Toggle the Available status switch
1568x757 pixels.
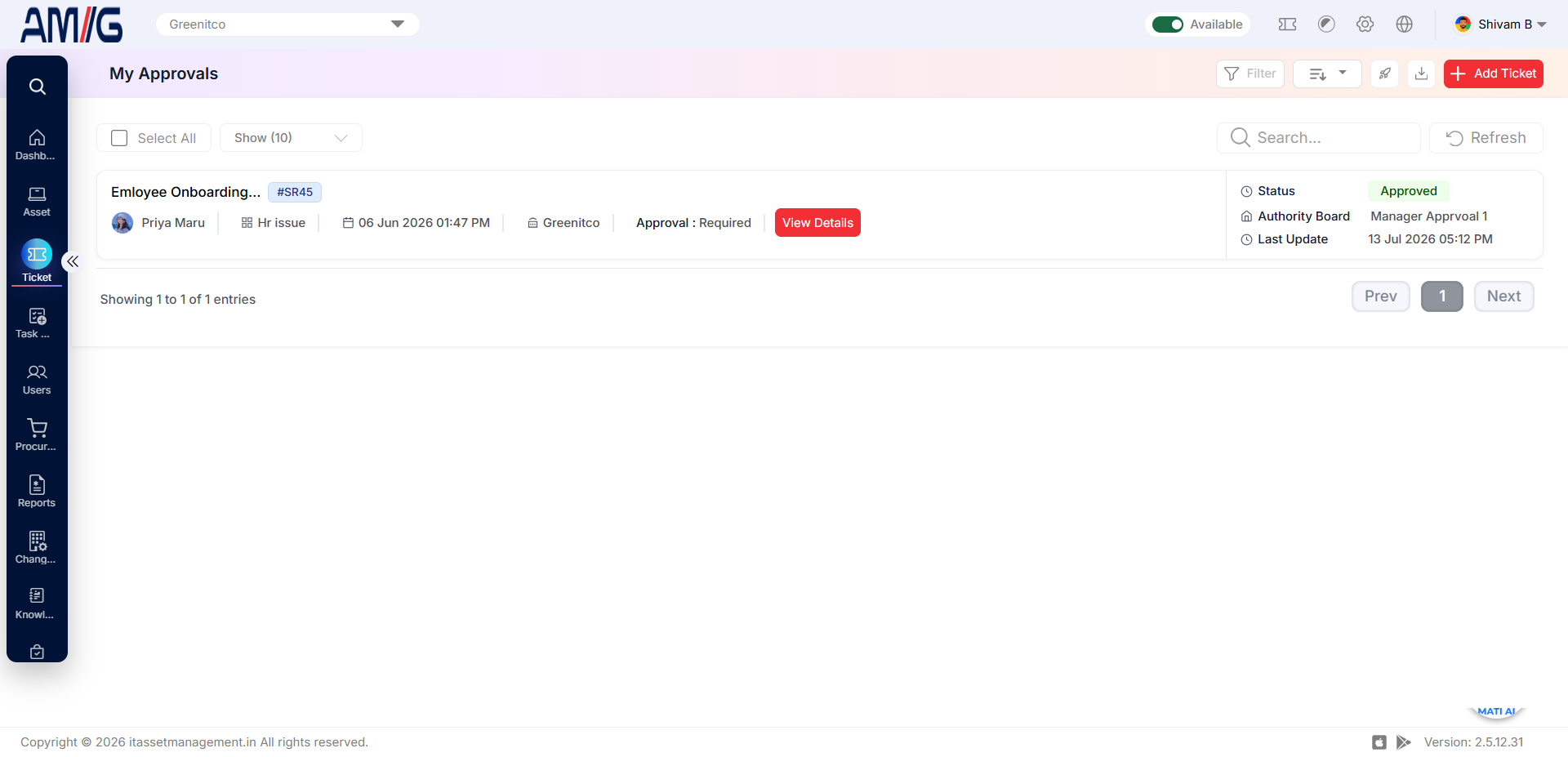point(1168,24)
